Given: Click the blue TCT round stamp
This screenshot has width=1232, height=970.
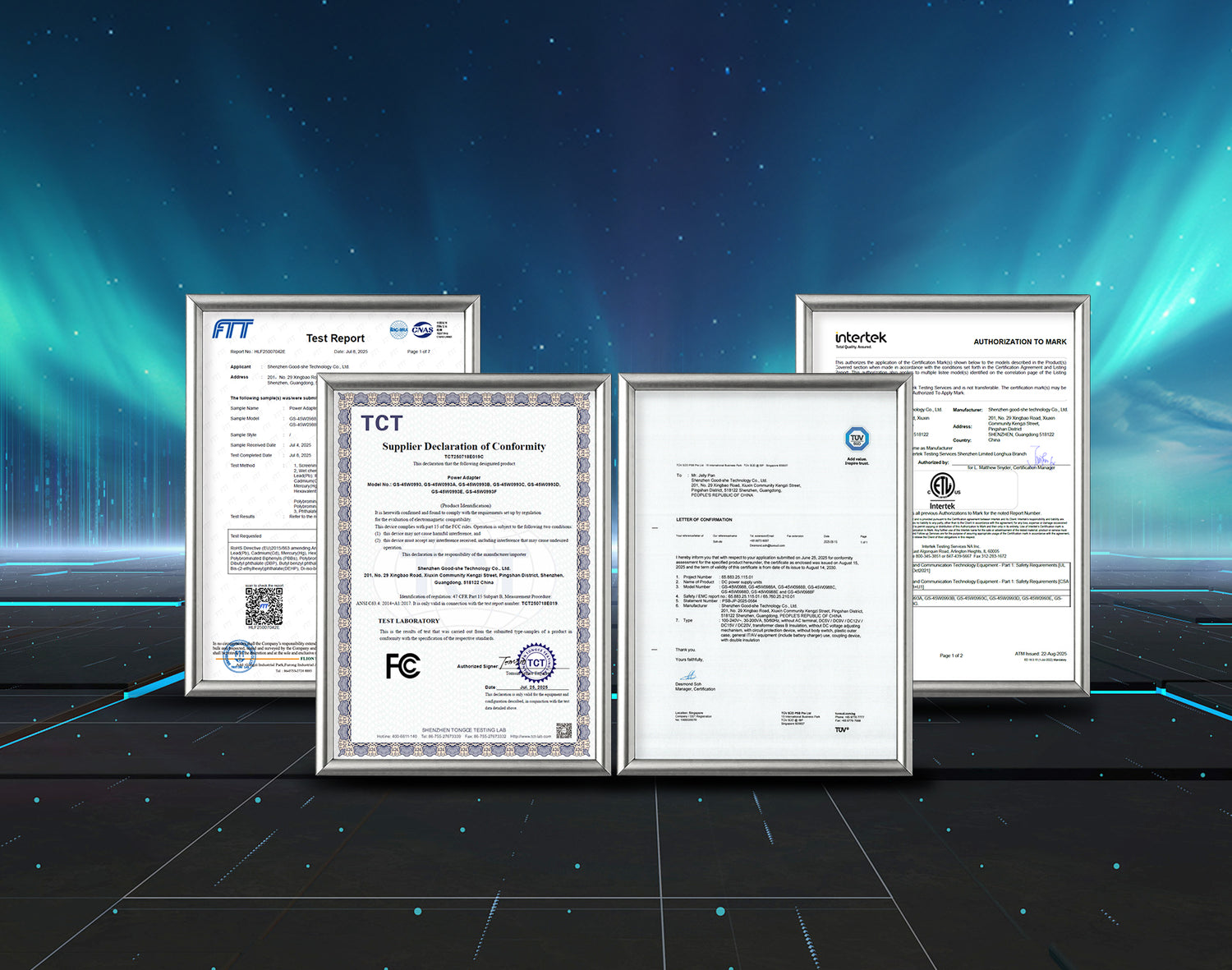Looking at the screenshot, I should (x=536, y=663).
